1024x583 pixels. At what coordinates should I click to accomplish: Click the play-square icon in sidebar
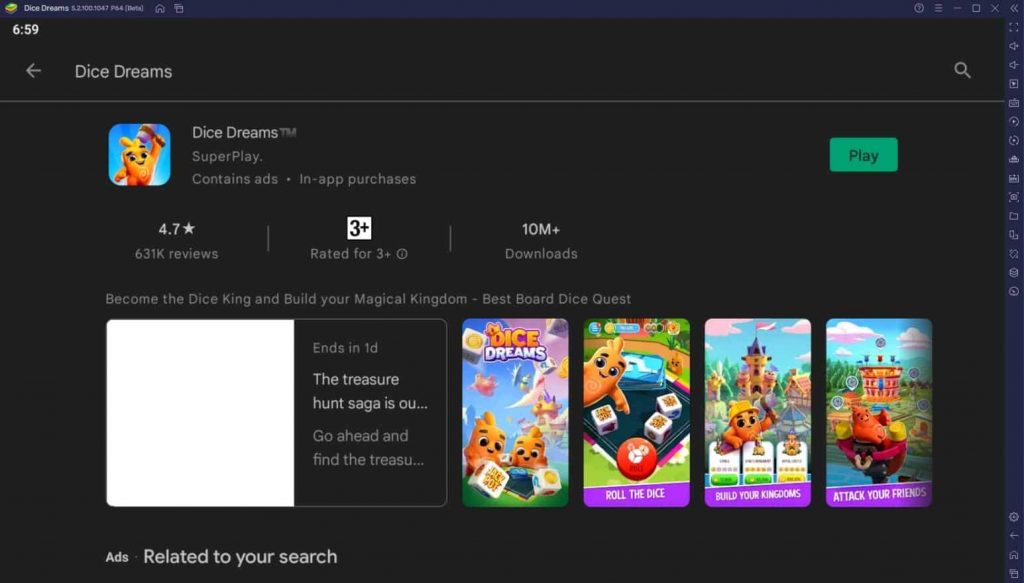(1014, 84)
